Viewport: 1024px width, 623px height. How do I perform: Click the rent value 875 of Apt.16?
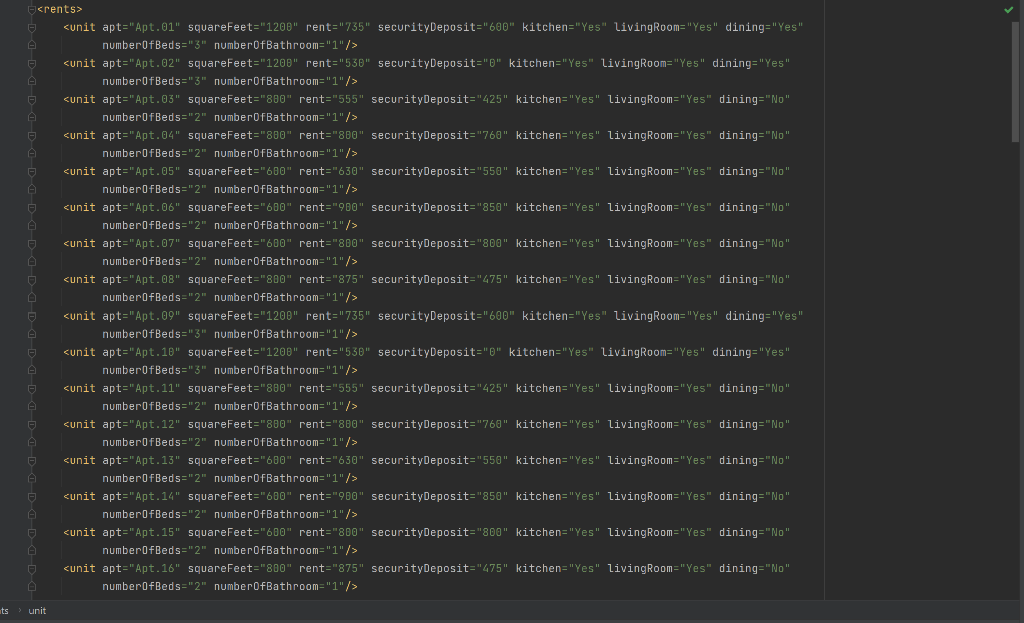pyautogui.click(x=349, y=568)
